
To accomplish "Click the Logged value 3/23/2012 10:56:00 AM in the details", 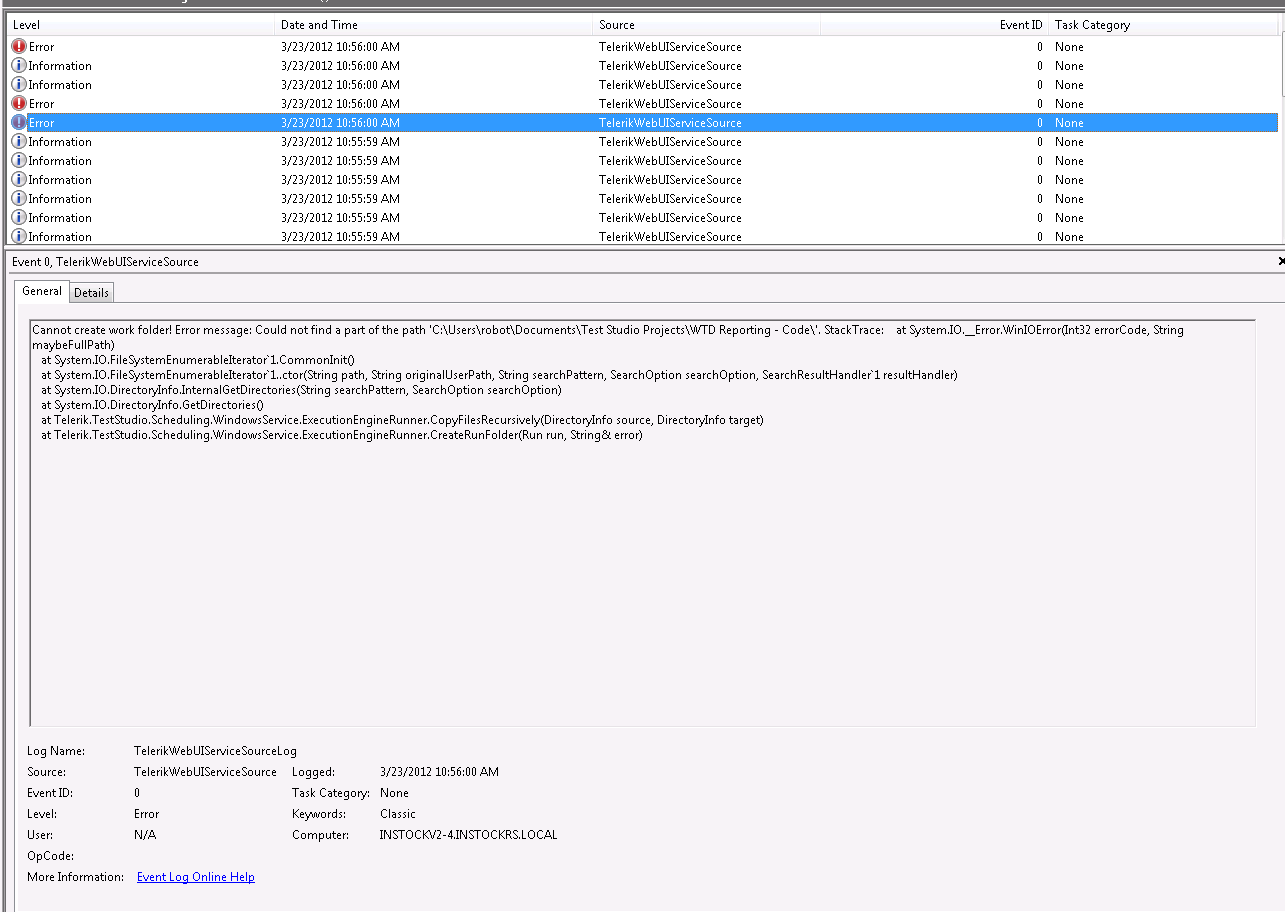I will 439,772.
